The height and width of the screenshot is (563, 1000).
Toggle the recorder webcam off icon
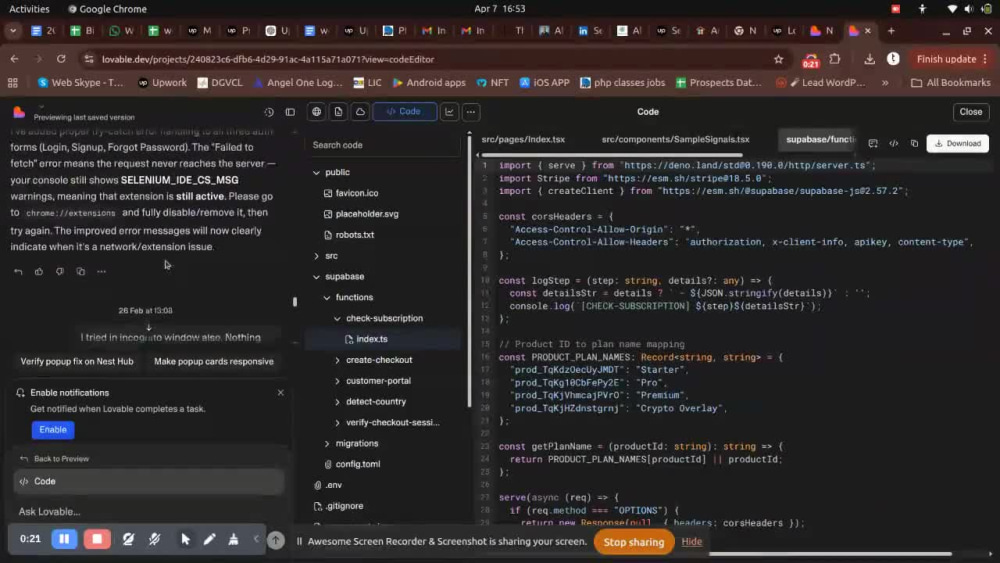pyautogui.click(x=128, y=539)
